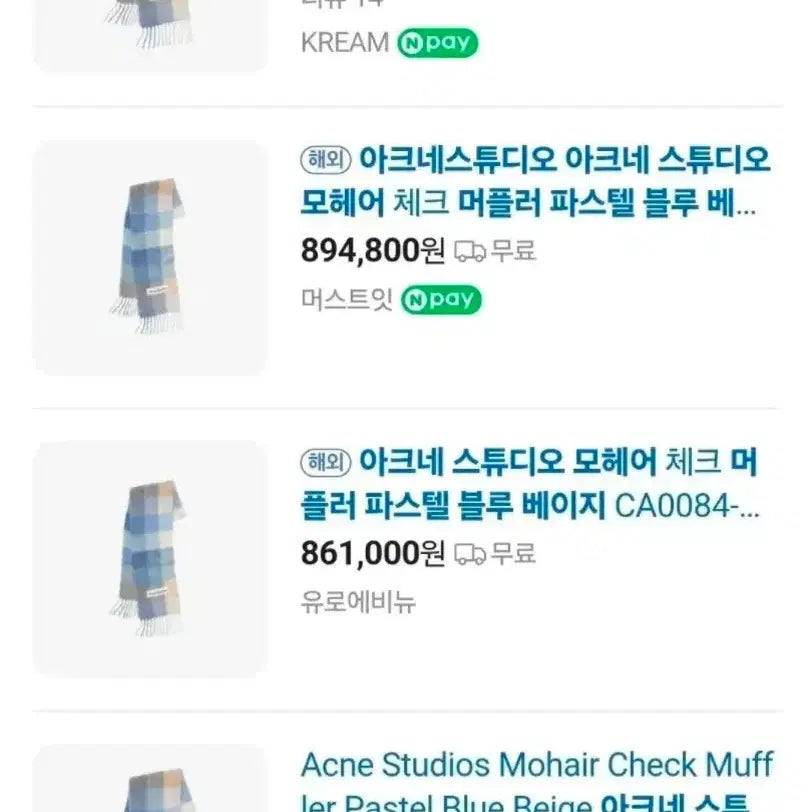
Task: Open the 아크네스튜디오 아크네 스튜디오 모헤어 listing title
Action: [535, 181]
